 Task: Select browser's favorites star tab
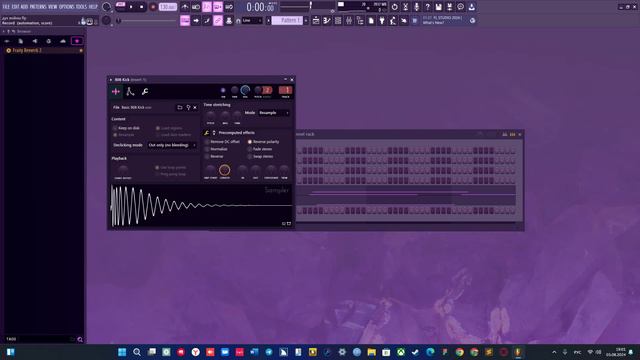tap(77, 41)
